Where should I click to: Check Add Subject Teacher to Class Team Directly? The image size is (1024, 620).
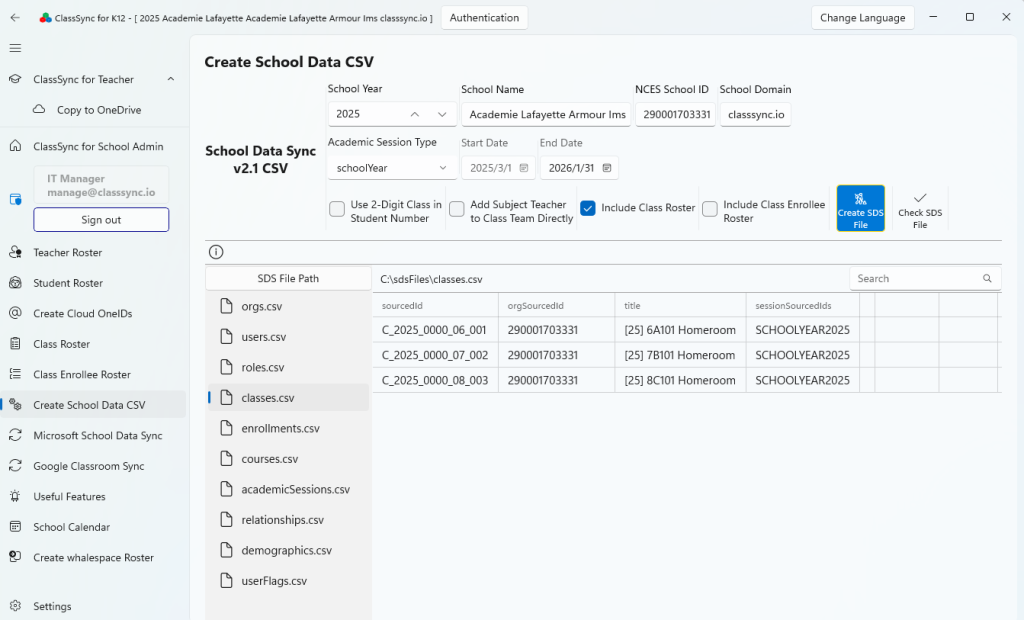coord(457,209)
